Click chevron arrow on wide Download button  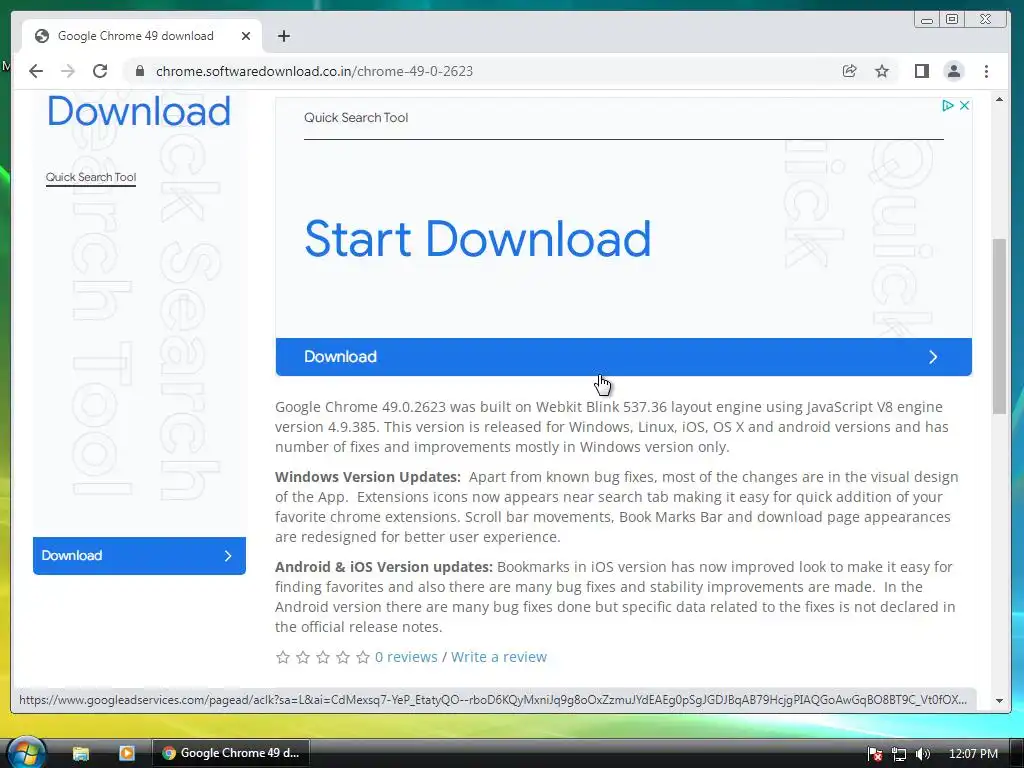pos(933,357)
